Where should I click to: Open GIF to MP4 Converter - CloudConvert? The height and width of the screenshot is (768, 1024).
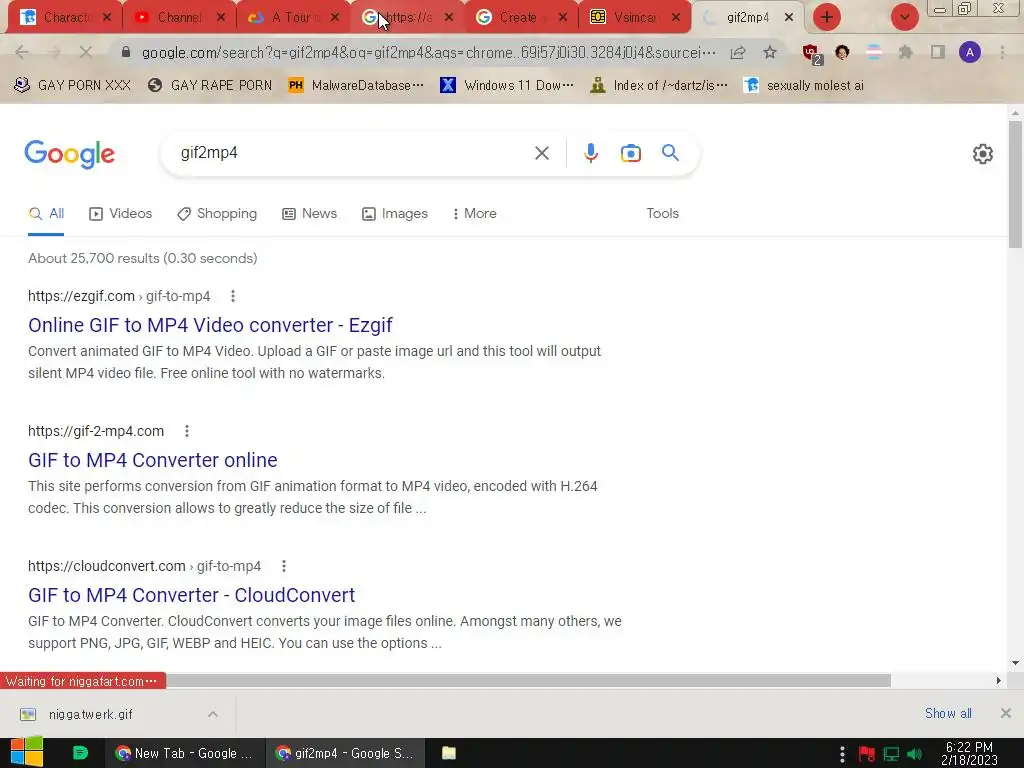[191, 595]
